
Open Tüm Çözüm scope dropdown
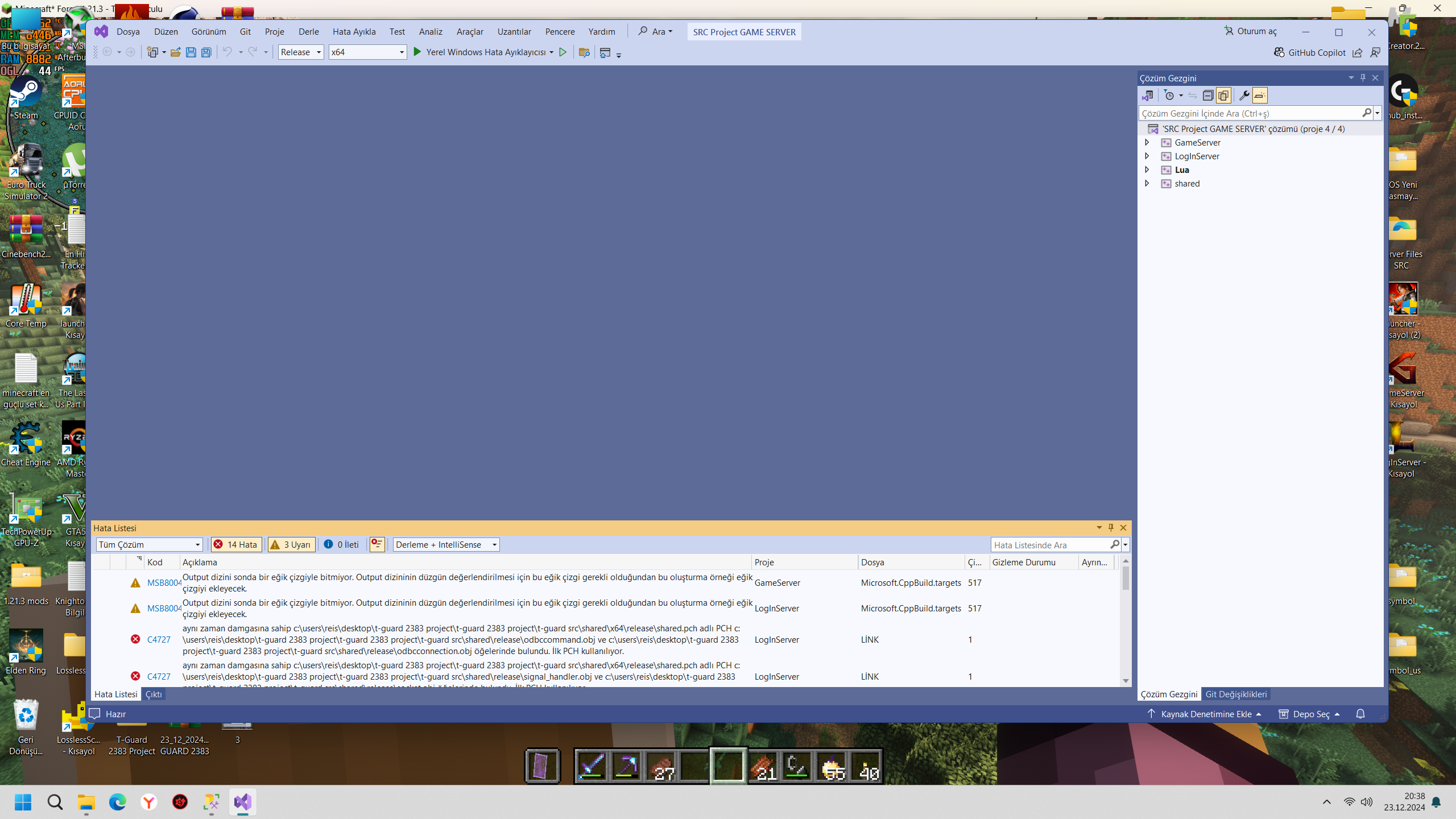(x=149, y=544)
